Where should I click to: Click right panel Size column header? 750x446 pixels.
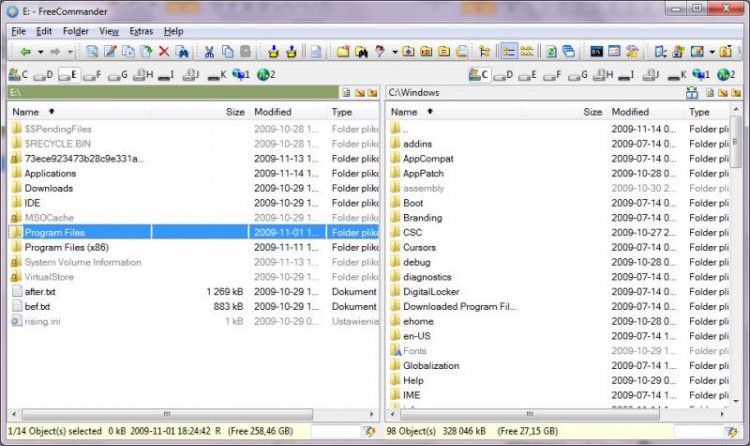click(x=563, y=112)
